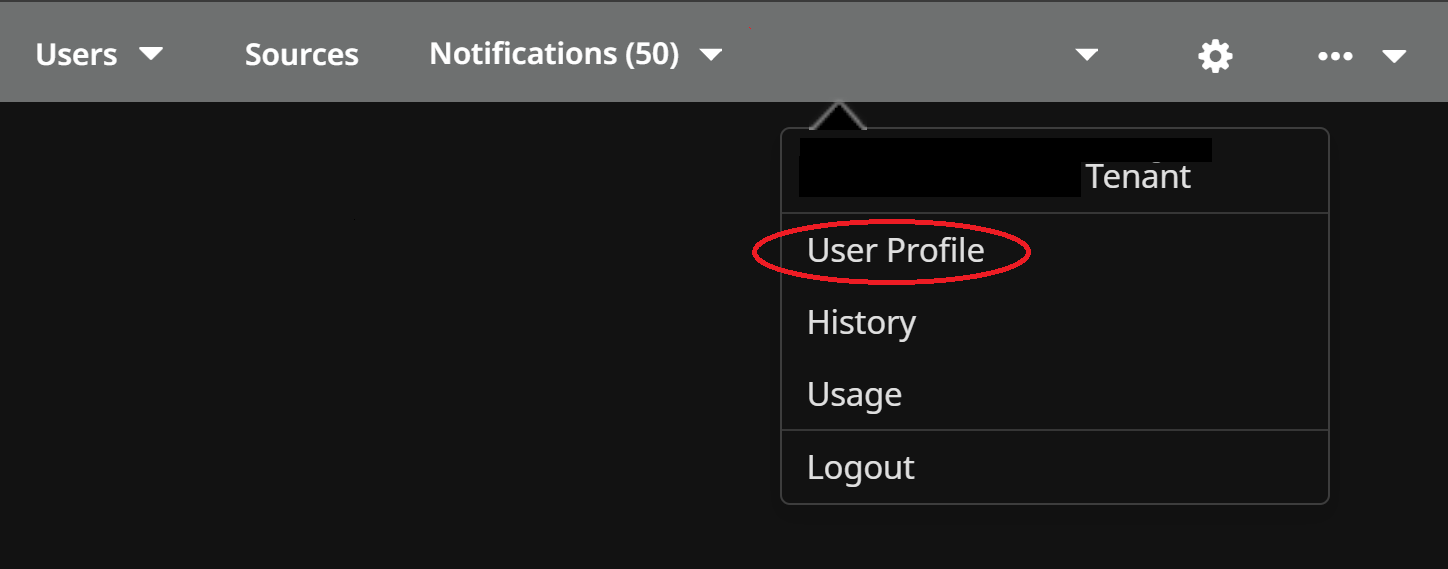Screen dimensions: 1448x569
Task: Open the Notifications menu label
Action: 524,54
